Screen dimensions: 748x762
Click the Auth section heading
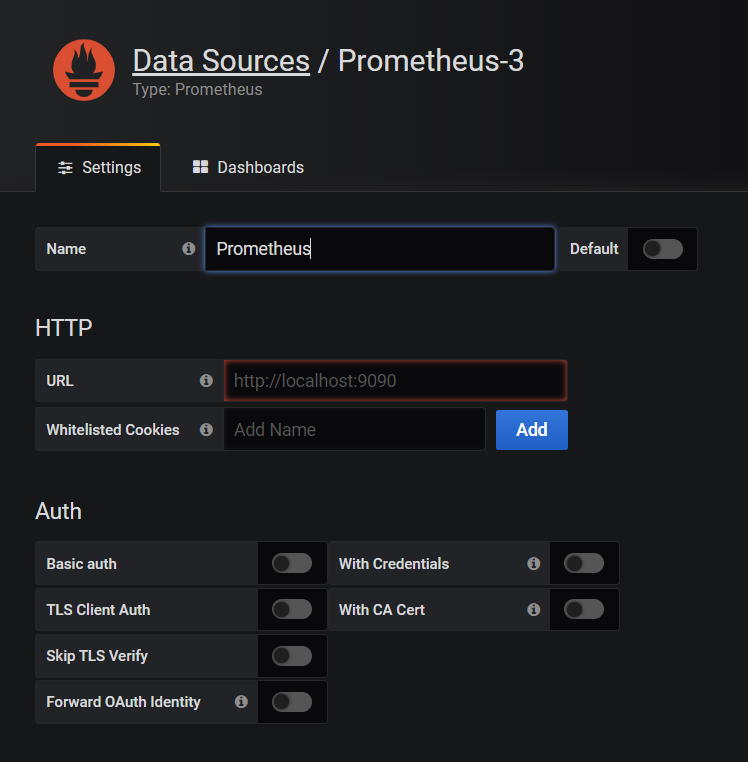point(58,511)
